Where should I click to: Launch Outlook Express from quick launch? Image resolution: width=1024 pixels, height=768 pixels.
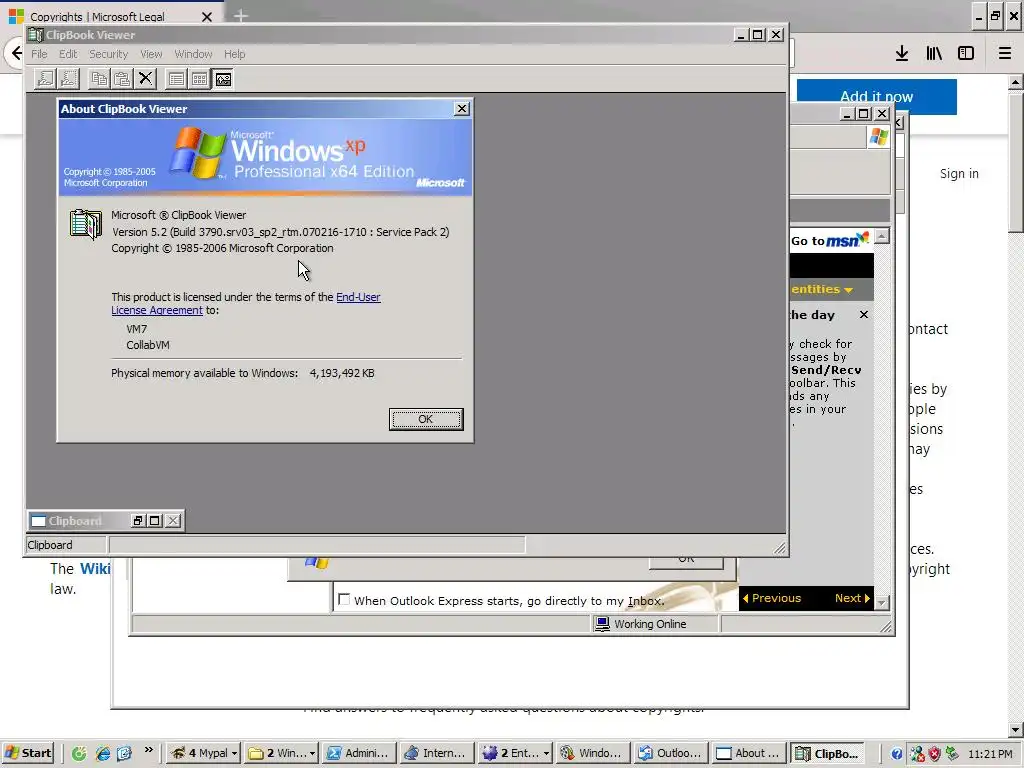(125, 753)
